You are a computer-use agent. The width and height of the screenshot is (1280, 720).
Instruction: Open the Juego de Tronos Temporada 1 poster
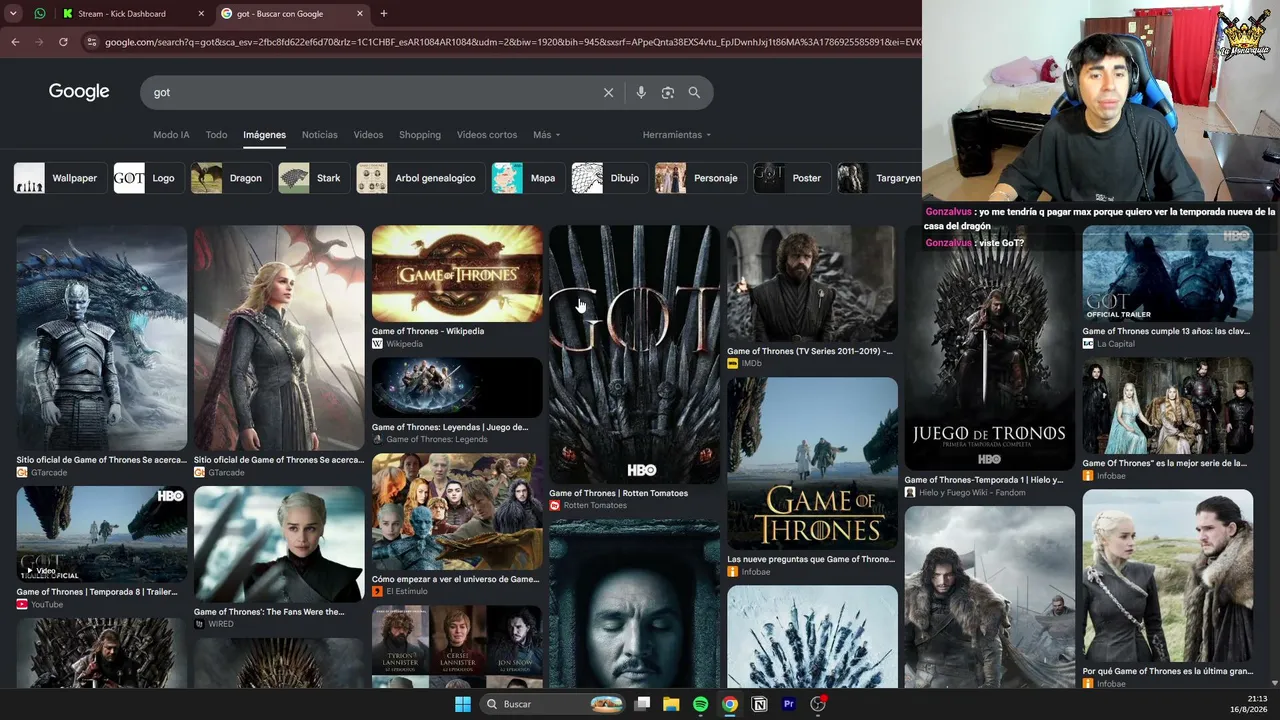(x=990, y=347)
